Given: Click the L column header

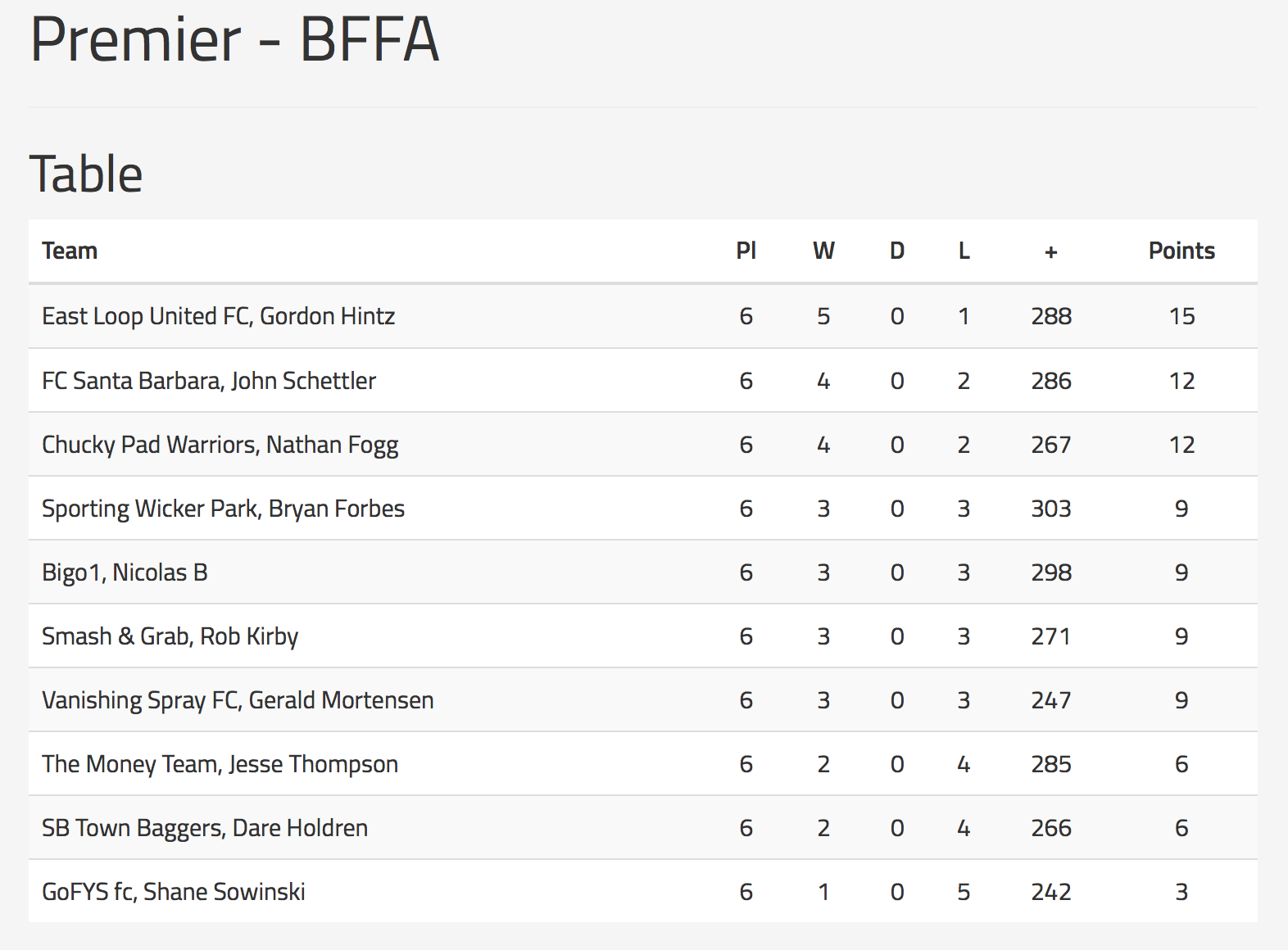Looking at the screenshot, I should [964, 251].
